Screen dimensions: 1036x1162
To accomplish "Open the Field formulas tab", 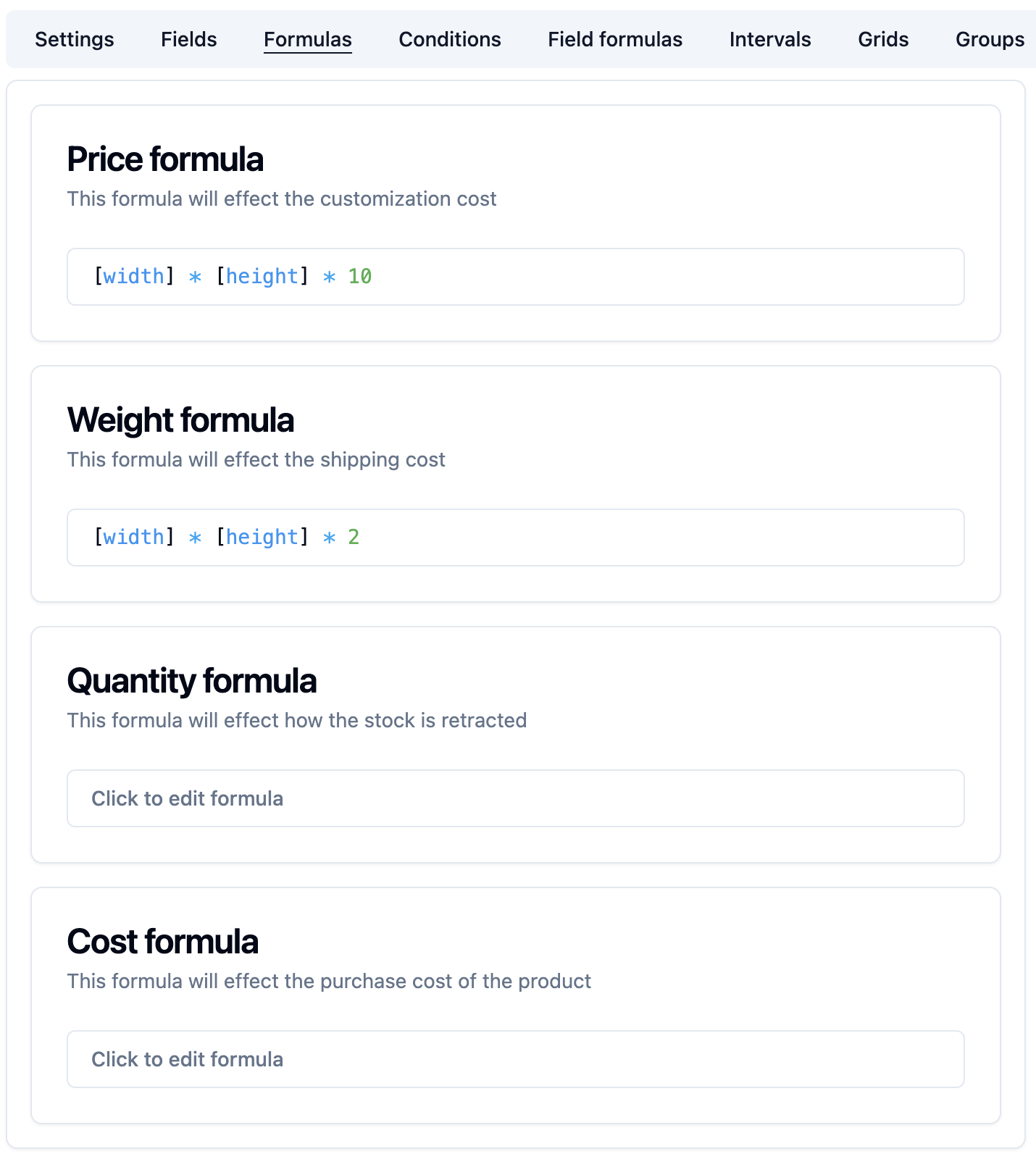I will (614, 39).
